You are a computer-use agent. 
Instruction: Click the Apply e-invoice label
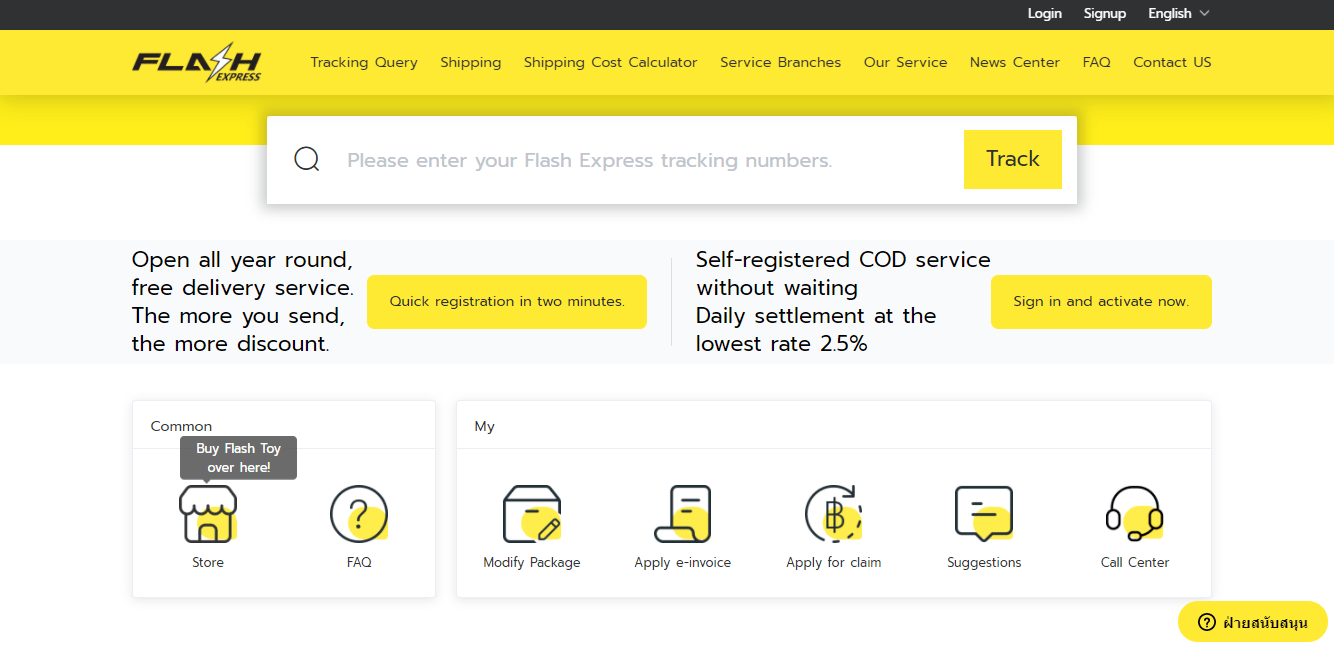coord(683,563)
